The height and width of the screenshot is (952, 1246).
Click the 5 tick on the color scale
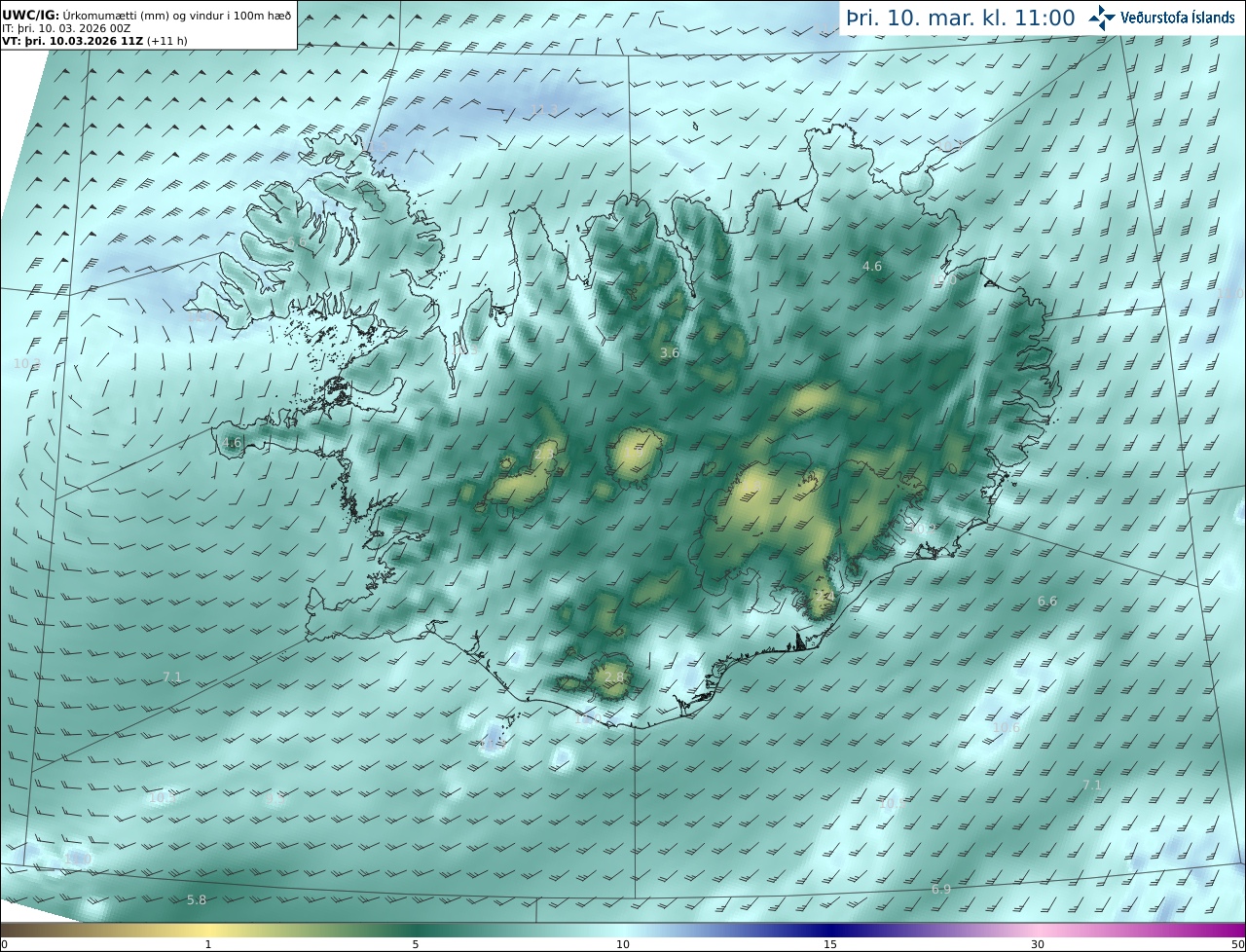[416, 944]
